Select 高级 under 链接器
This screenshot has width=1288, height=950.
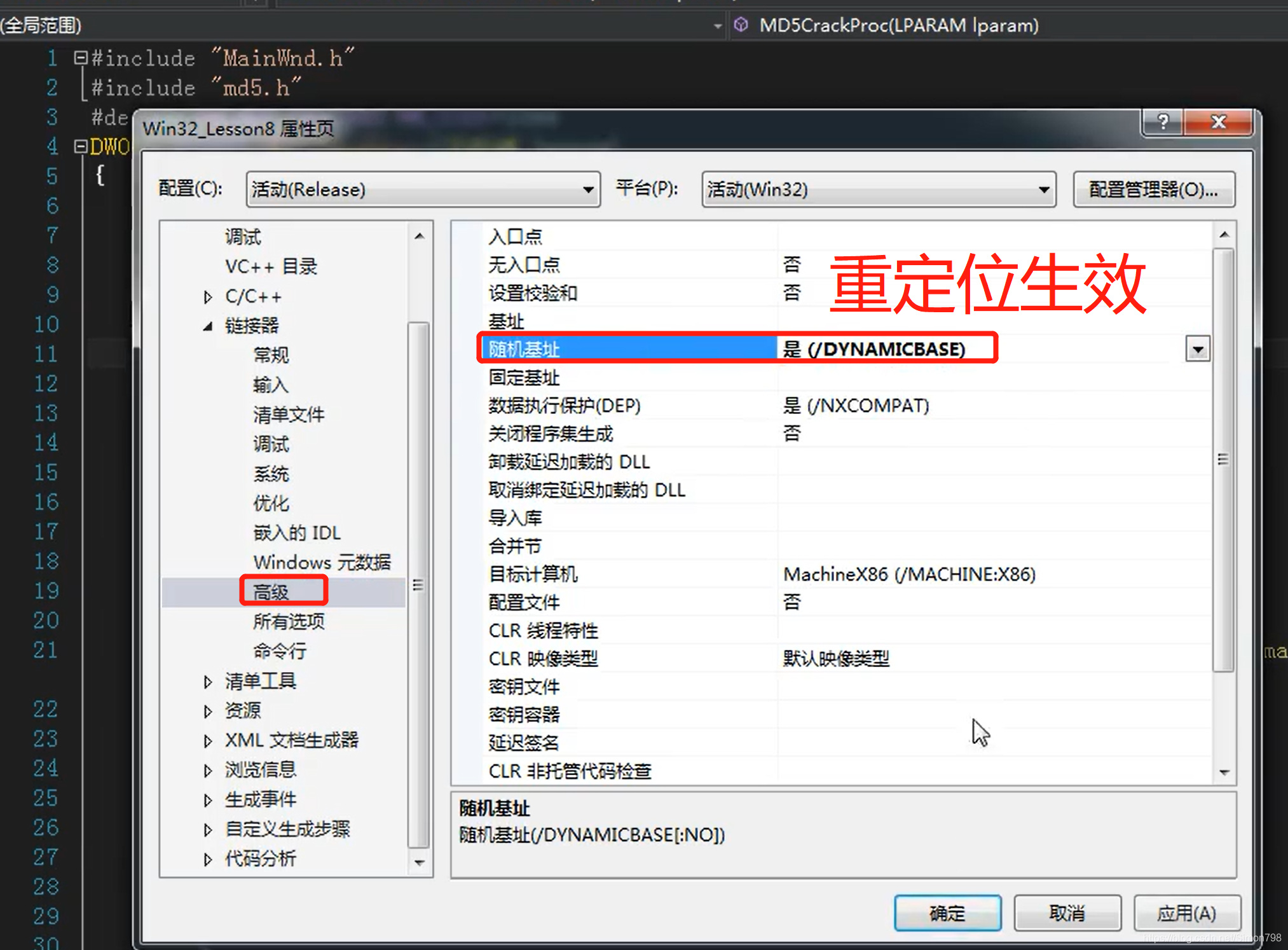(271, 592)
